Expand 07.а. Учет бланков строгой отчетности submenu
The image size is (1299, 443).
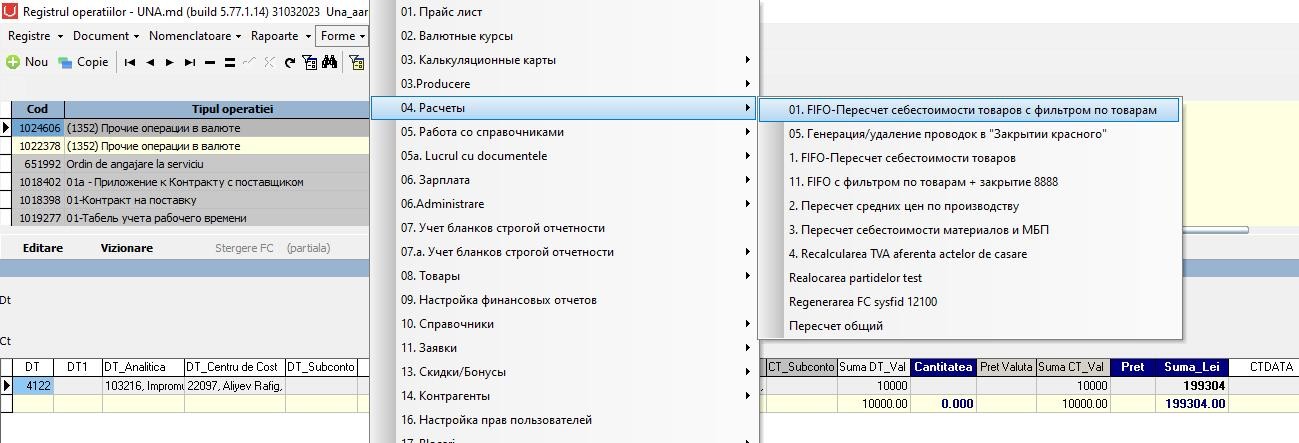565,252
